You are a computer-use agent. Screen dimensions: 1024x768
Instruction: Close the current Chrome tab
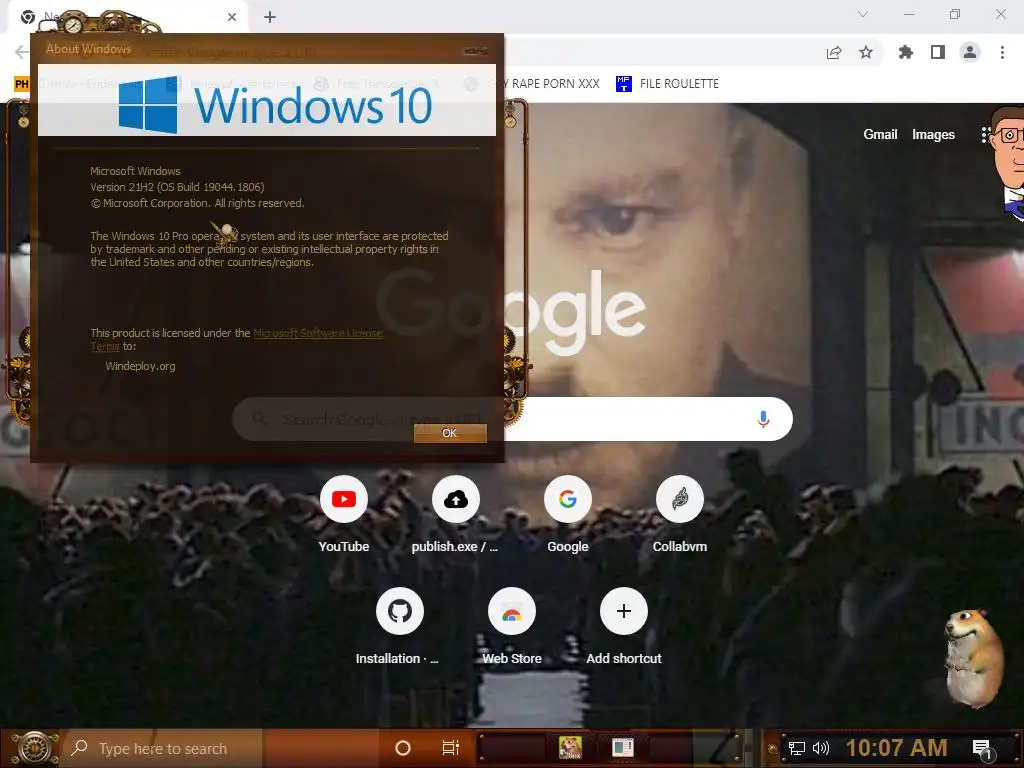[x=232, y=17]
